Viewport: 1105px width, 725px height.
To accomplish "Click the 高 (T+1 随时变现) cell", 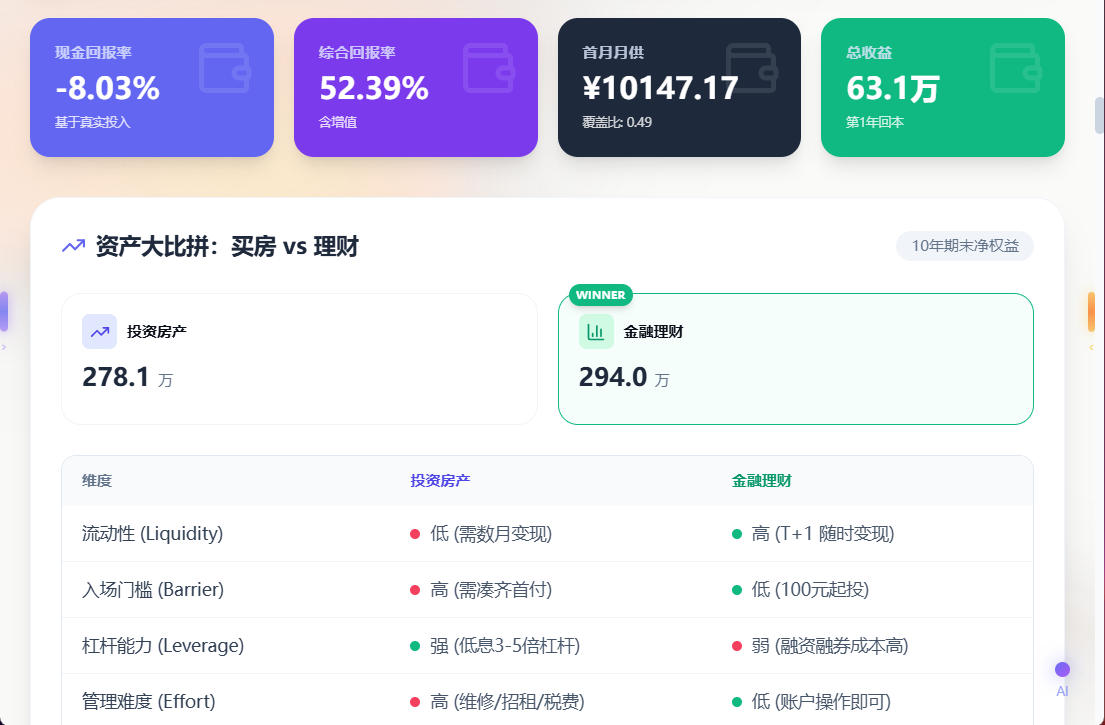I will click(823, 534).
